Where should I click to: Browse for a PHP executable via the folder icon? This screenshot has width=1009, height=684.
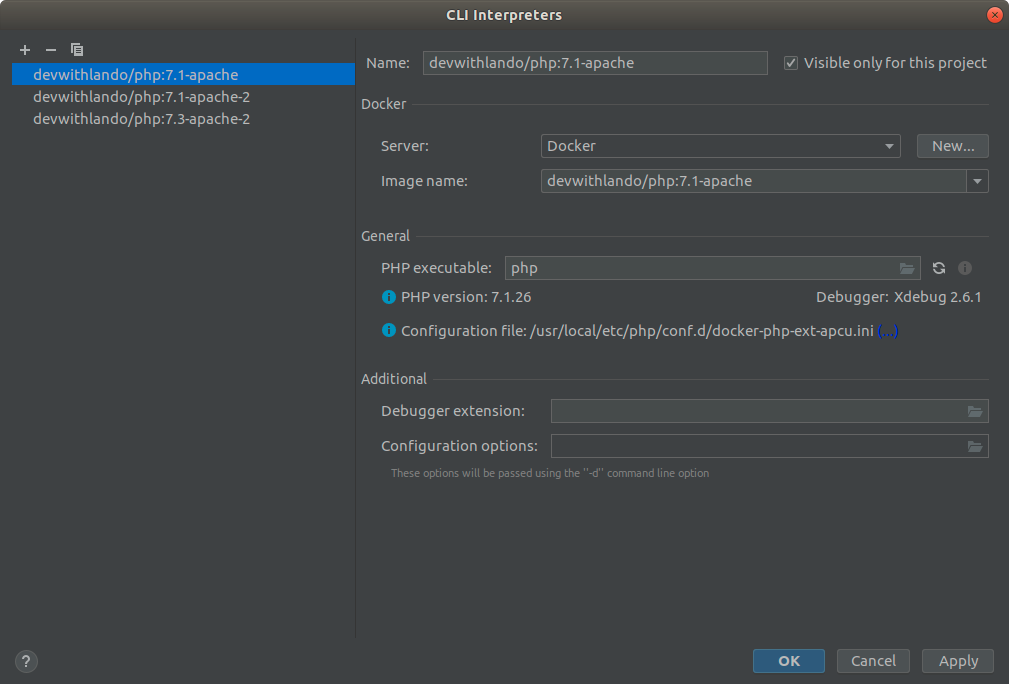point(906,268)
